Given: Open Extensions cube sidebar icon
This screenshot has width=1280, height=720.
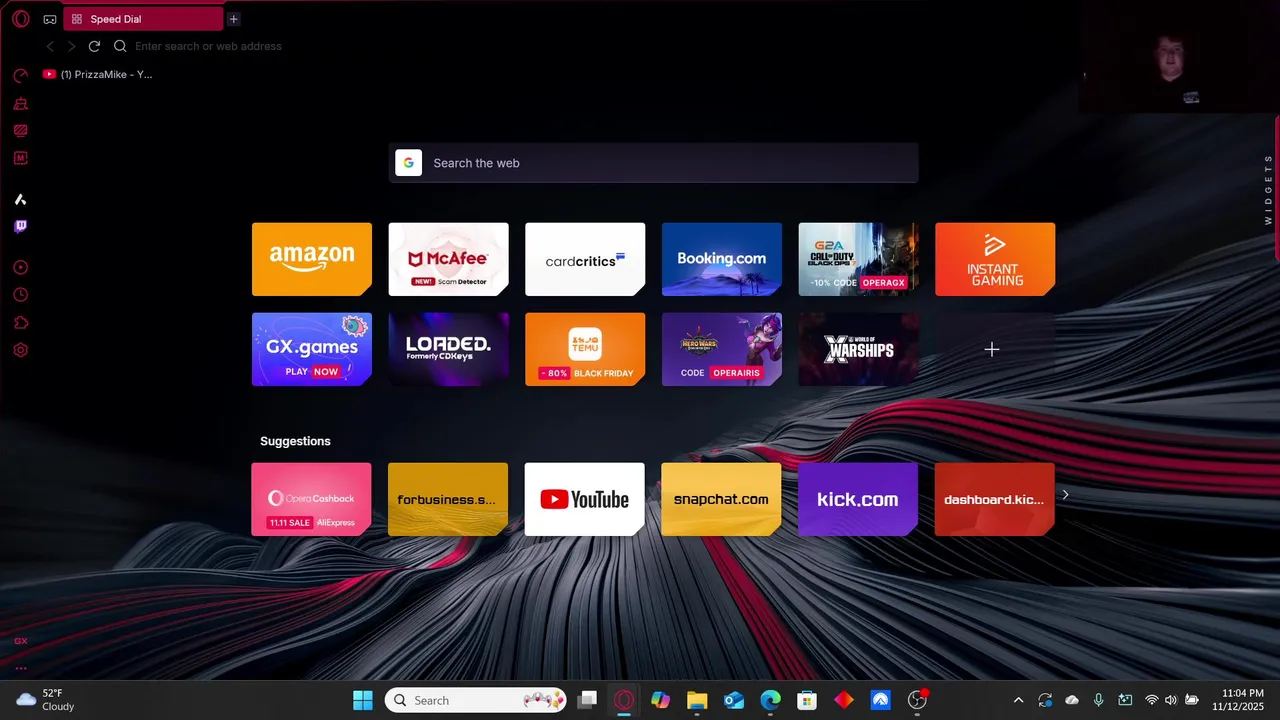Looking at the screenshot, I should coord(20,323).
